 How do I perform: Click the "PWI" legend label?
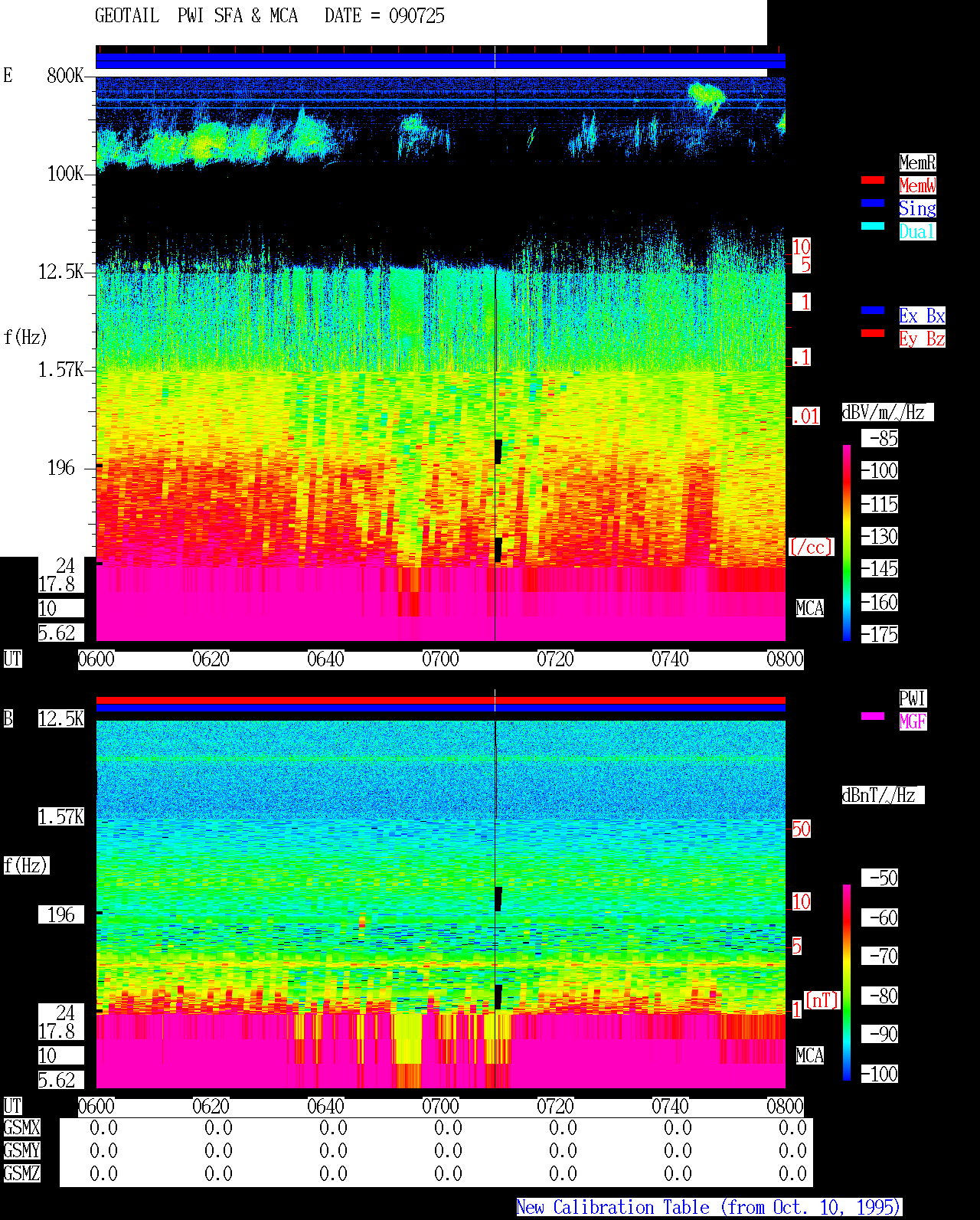[913, 698]
